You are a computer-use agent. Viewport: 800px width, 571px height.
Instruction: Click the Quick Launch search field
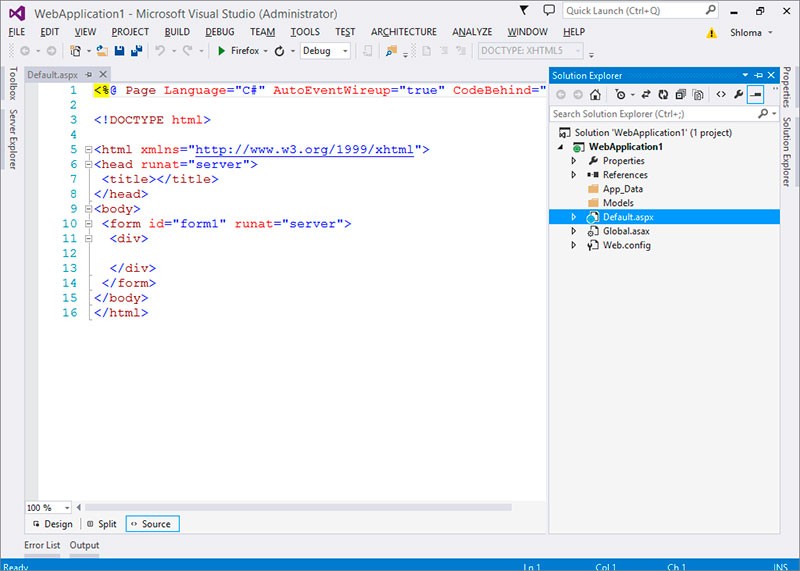coord(640,11)
